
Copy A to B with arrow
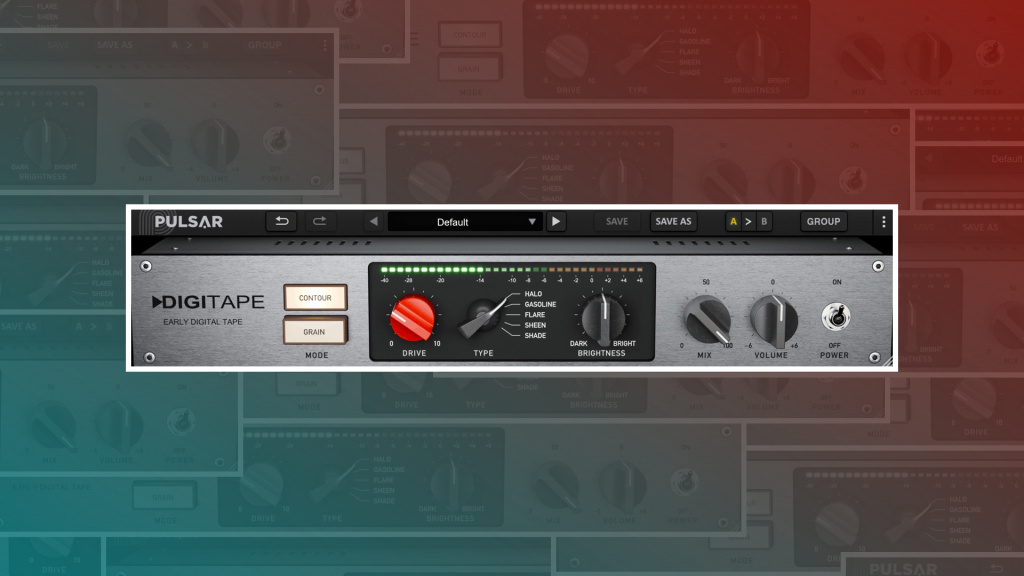pos(748,221)
